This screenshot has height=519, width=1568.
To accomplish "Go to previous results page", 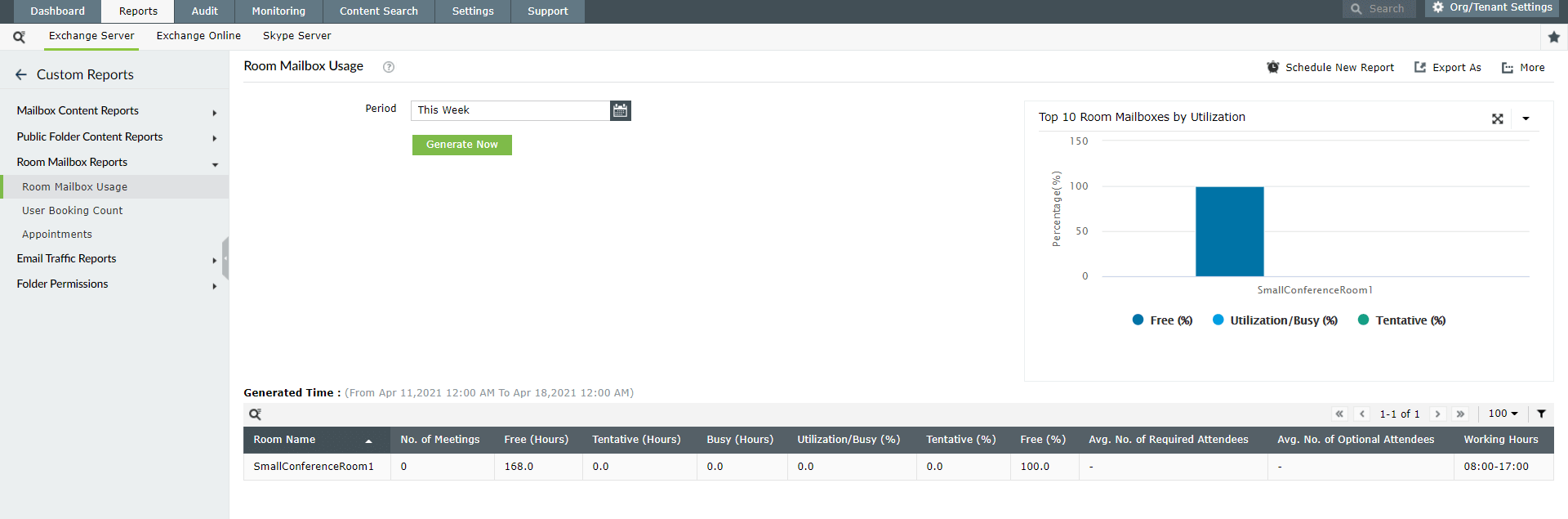I will pyautogui.click(x=1361, y=414).
